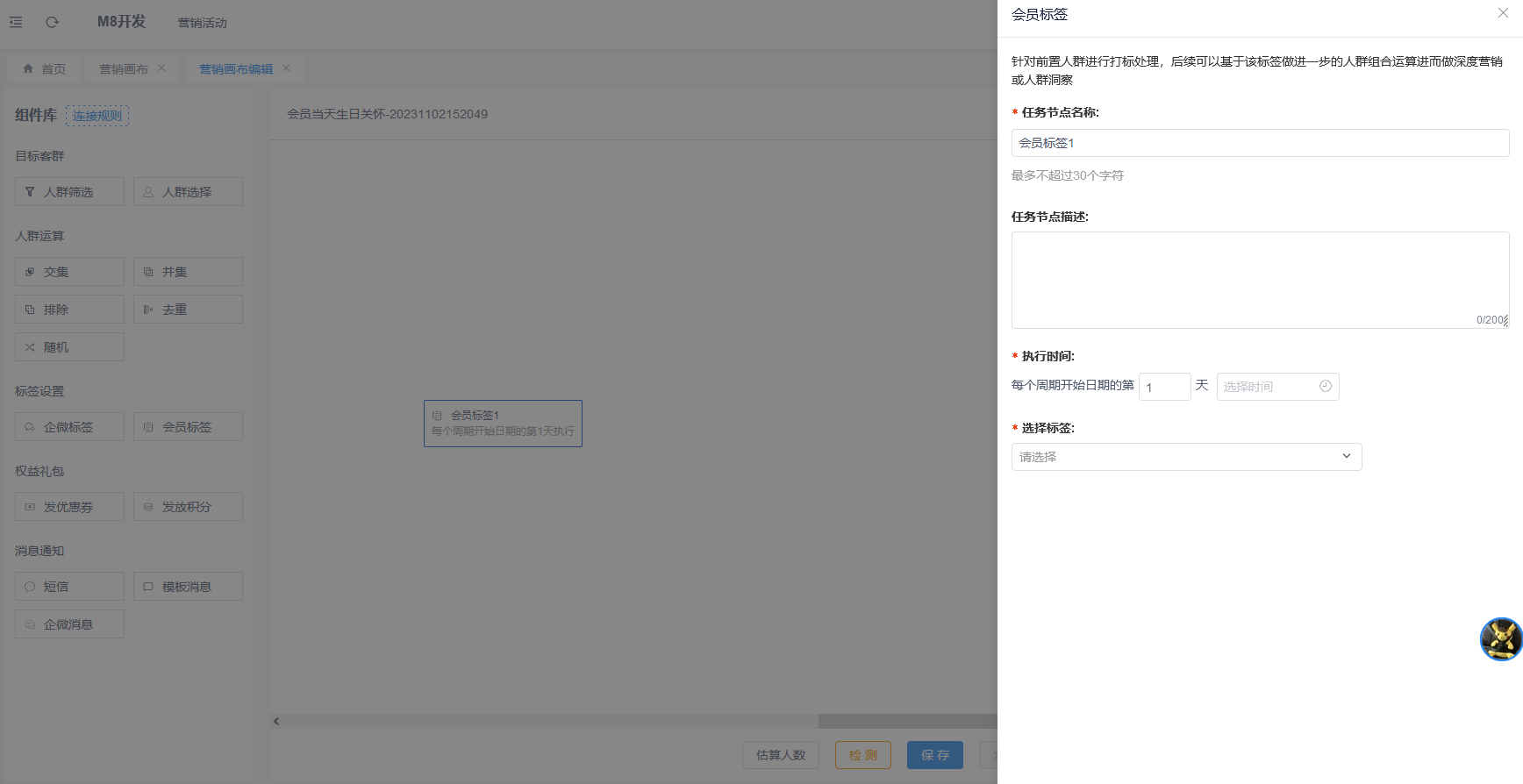
Task: Click the sidebar collapse menu icon
Action: coord(16,22)
